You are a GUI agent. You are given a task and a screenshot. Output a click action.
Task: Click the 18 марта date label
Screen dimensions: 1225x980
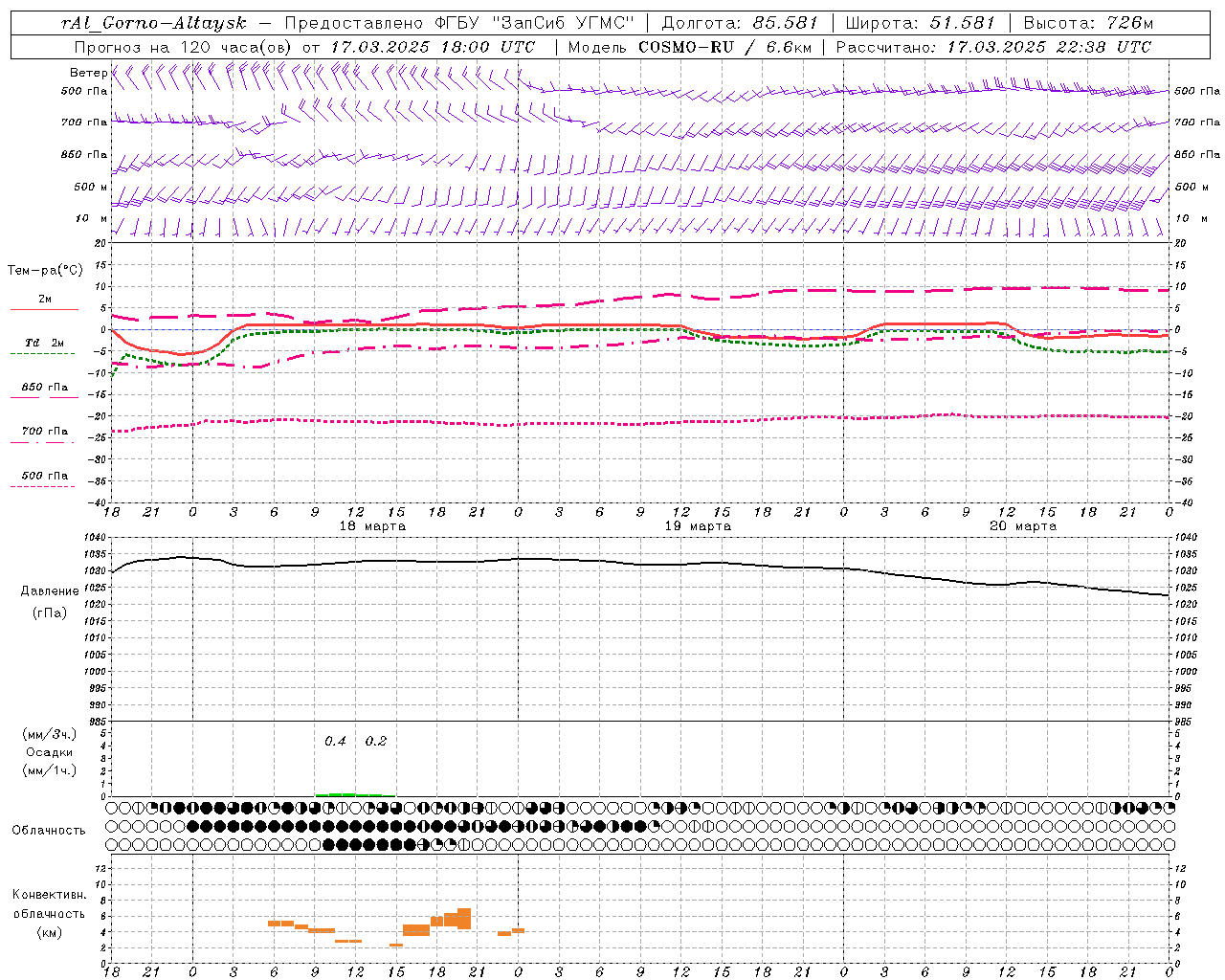[372, 526]
